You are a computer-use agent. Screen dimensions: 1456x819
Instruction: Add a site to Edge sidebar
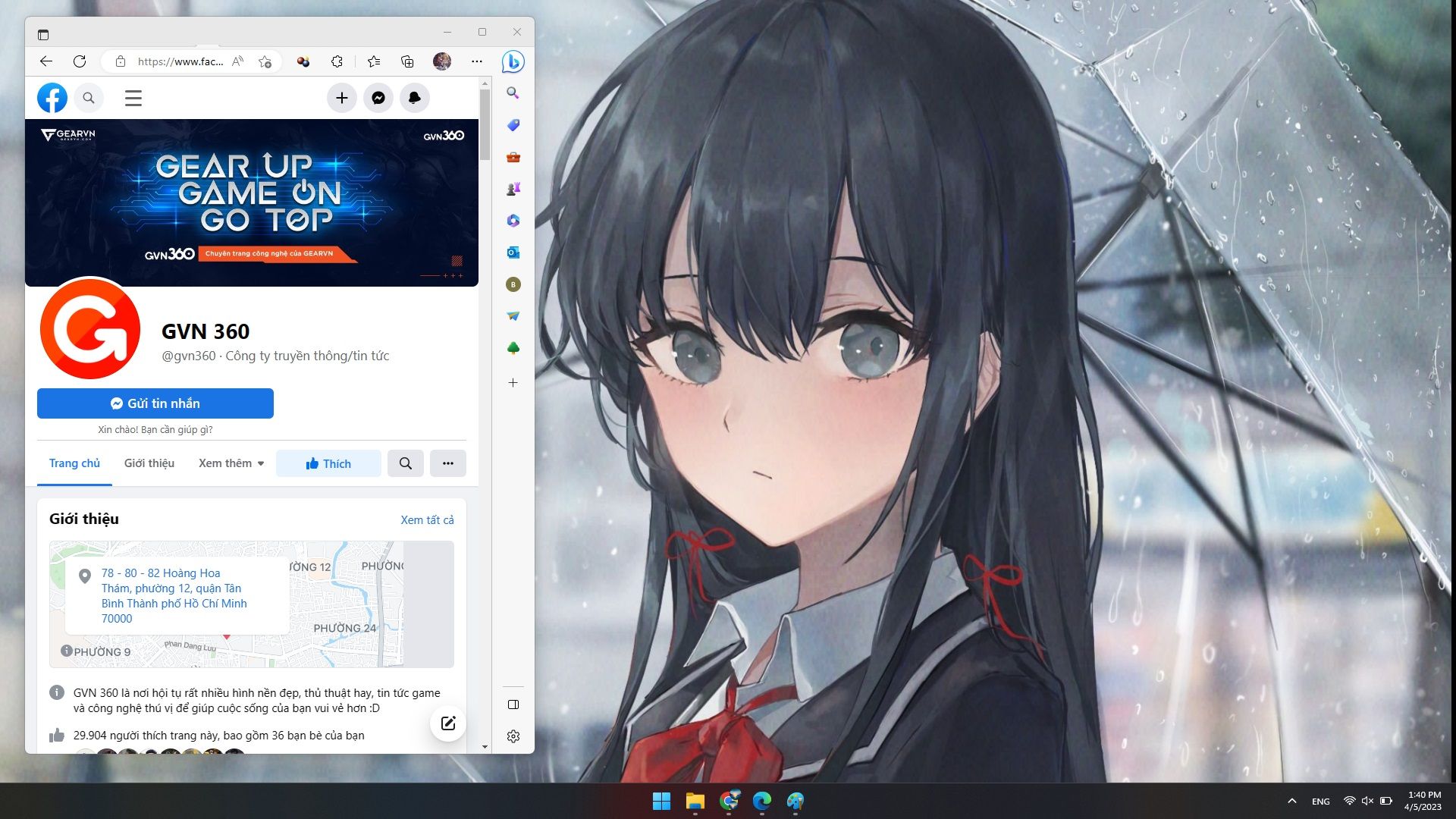(513, 383)
